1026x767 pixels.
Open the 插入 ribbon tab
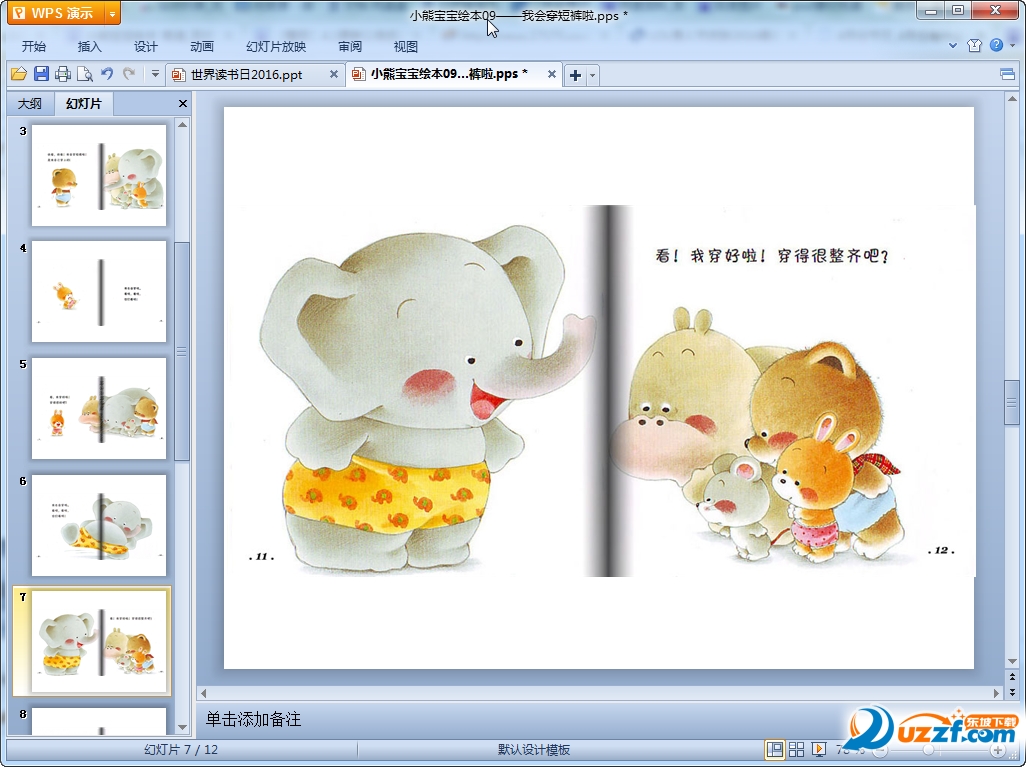pyautogui.click(x=90, y=46)
